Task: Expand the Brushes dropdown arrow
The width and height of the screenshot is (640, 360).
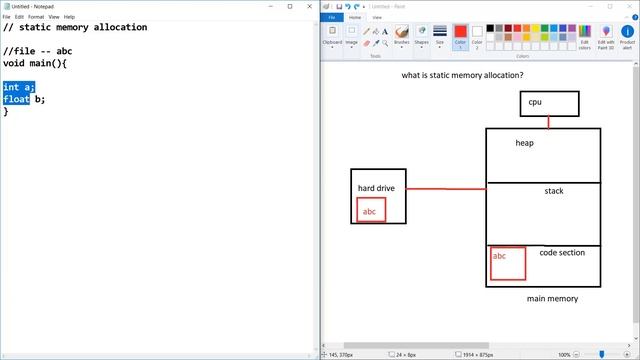Action: 402,47
